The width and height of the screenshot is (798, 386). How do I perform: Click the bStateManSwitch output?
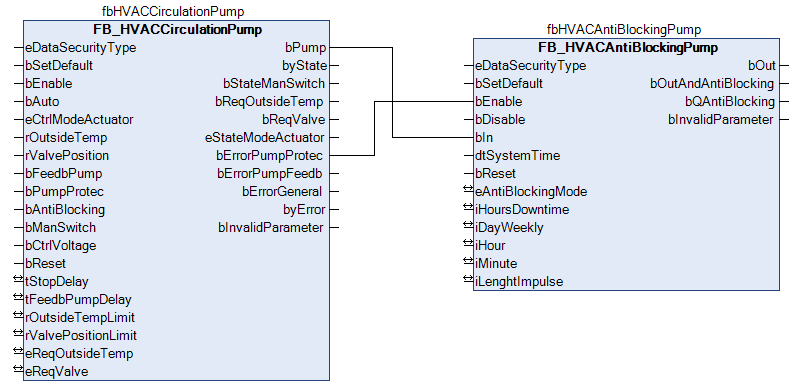274,84
